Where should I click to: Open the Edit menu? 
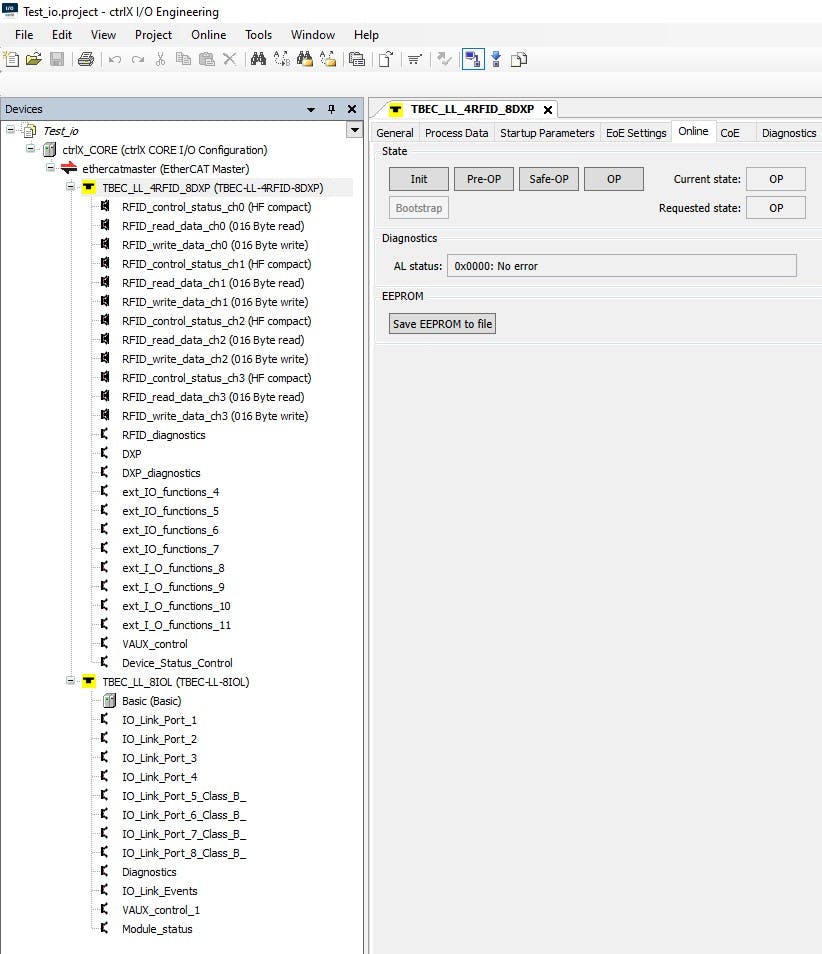point(61,35)
